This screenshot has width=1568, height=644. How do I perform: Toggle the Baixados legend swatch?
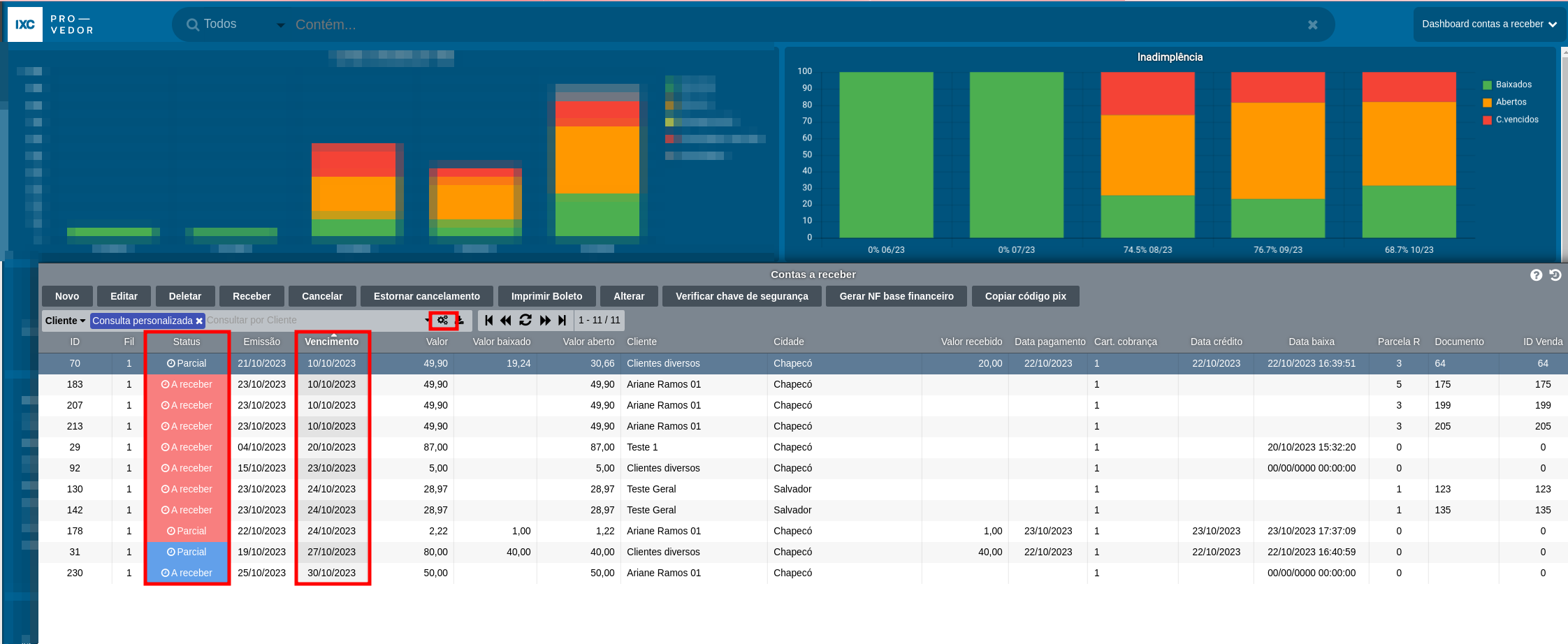1488,85
